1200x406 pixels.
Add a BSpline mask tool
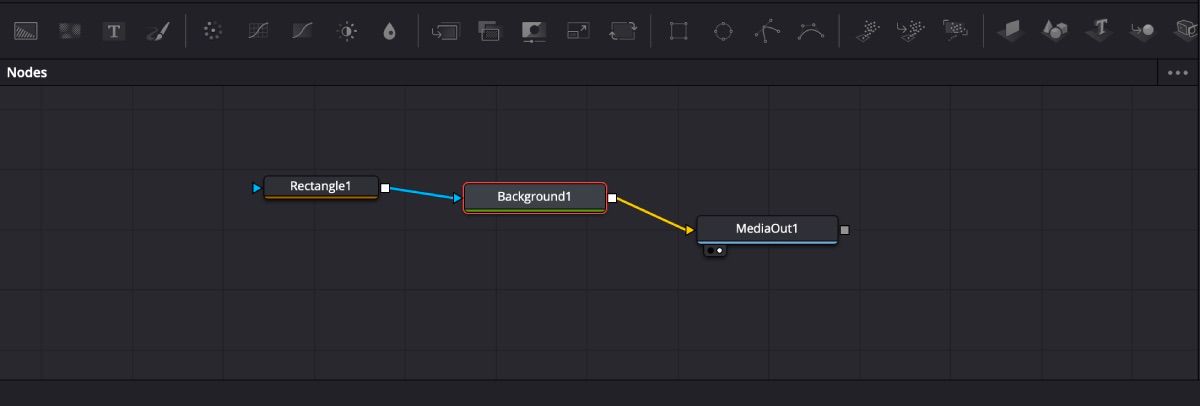811,31
